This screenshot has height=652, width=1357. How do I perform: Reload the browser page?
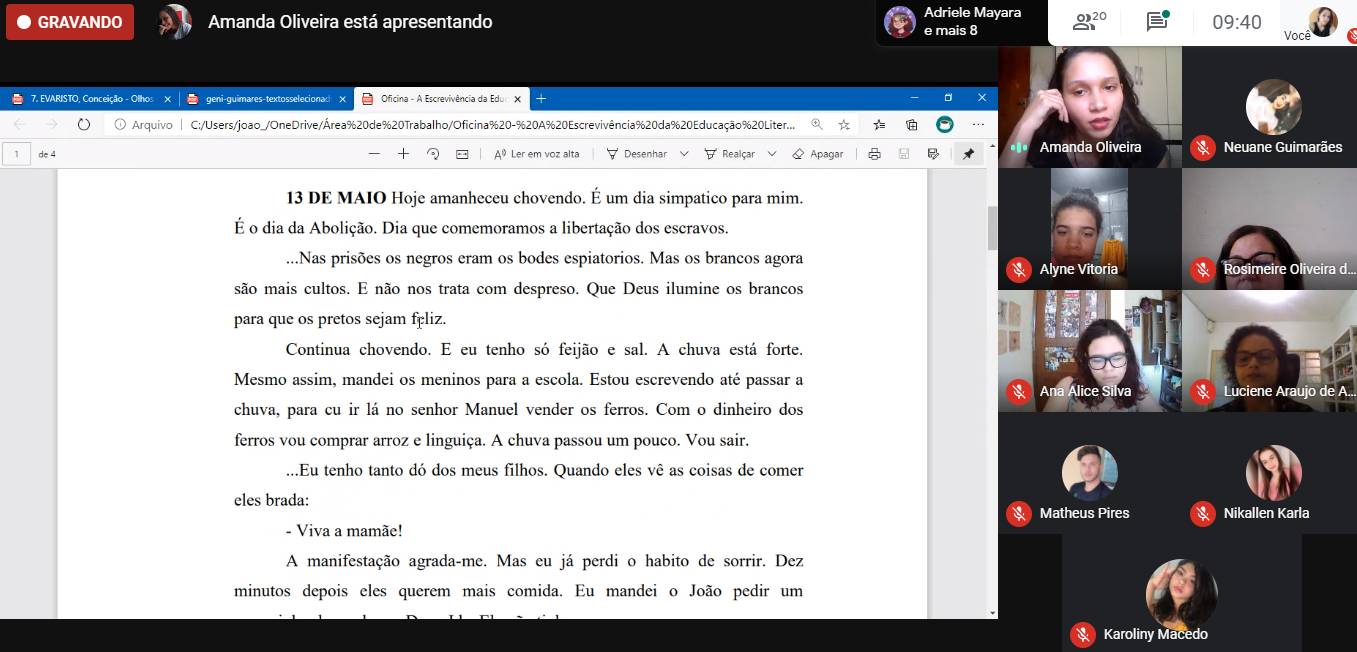coord(84,125)
